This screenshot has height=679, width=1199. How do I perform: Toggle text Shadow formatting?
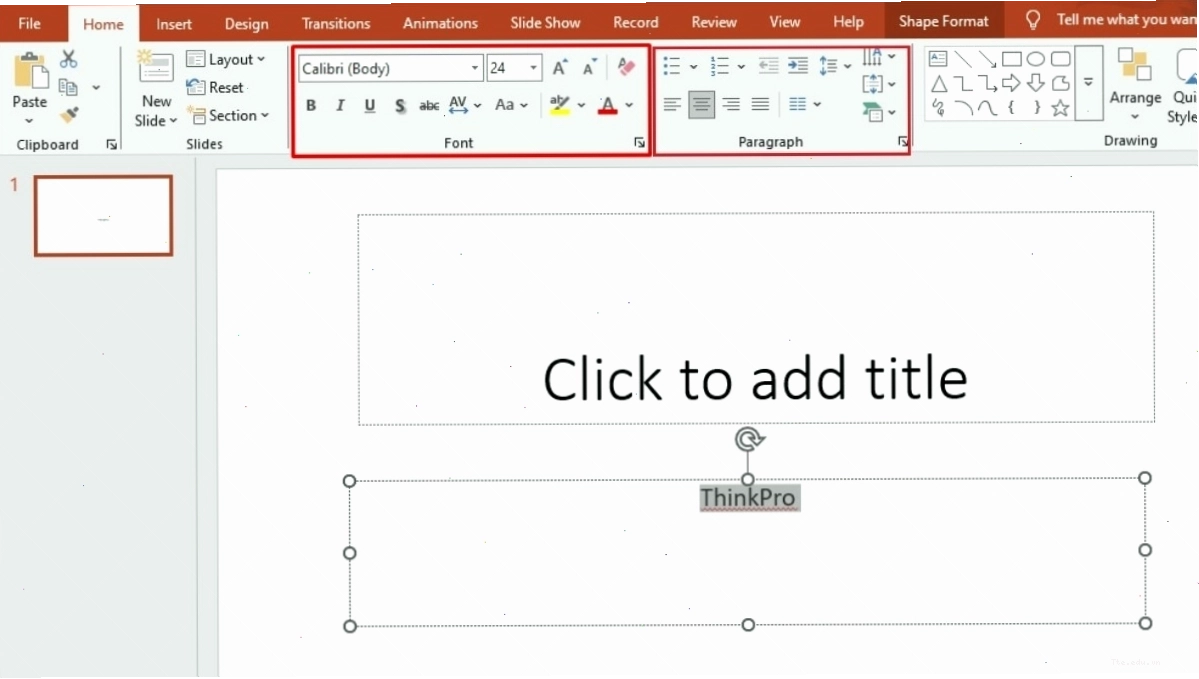tap(399, 106)
